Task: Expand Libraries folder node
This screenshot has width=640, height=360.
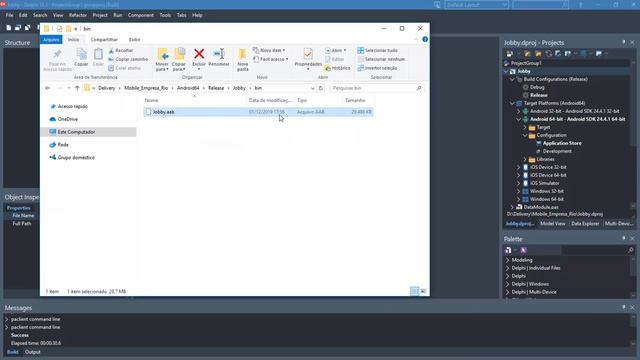Action: pyautogui.click(x=525, y=159)
